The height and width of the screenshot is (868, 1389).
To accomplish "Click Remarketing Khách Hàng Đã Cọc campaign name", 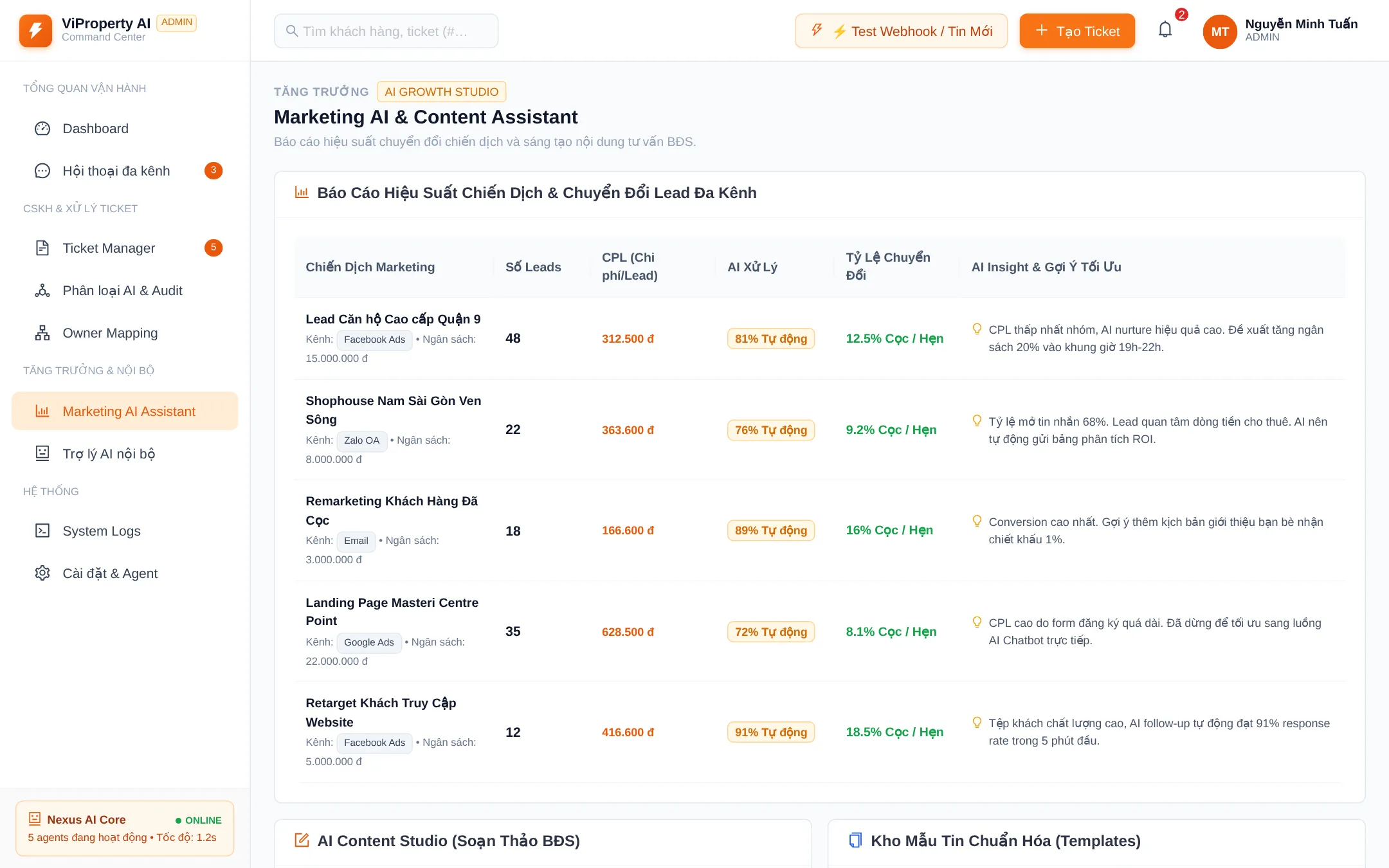I will pos(392,511).
